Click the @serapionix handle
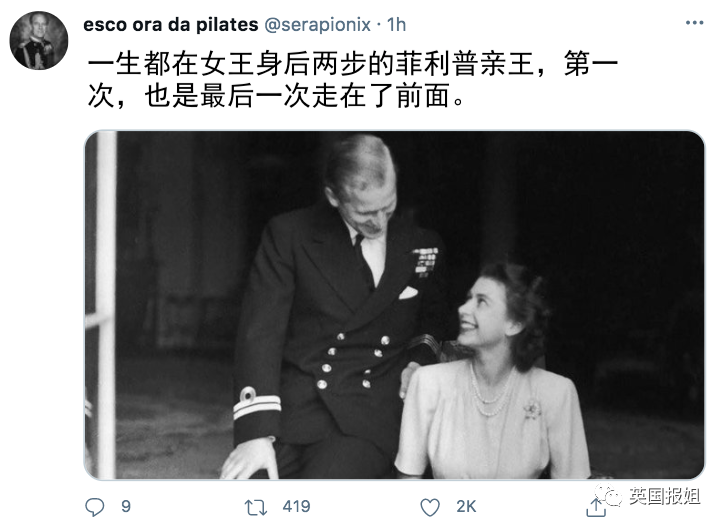 pos(318,24)
